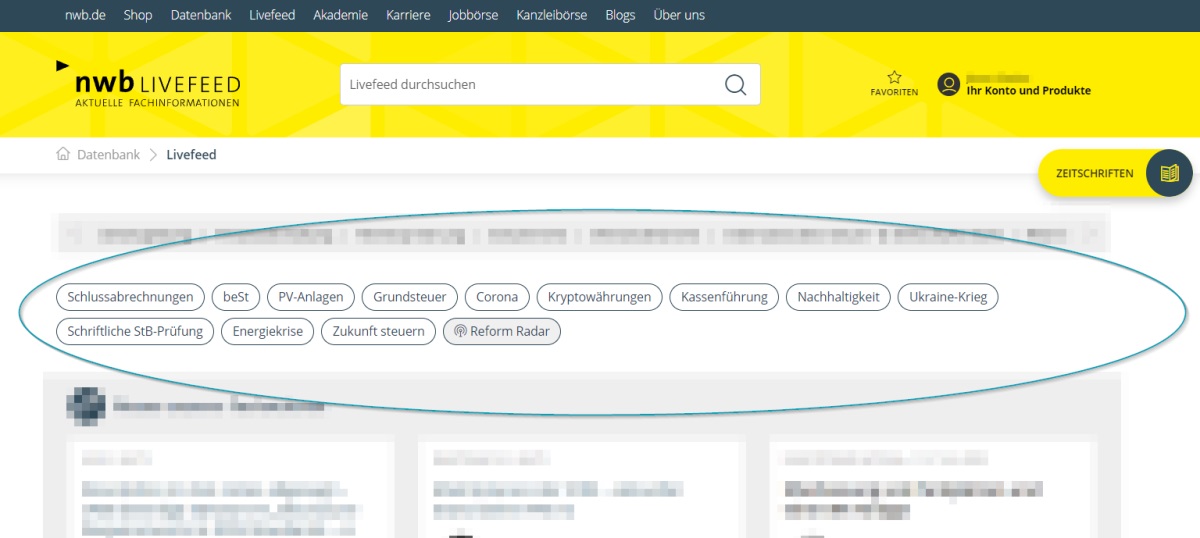This screenshot has height=538, width=1200.
Task: Open Ihr Konto und Produkte menu
Action: 1028,91
